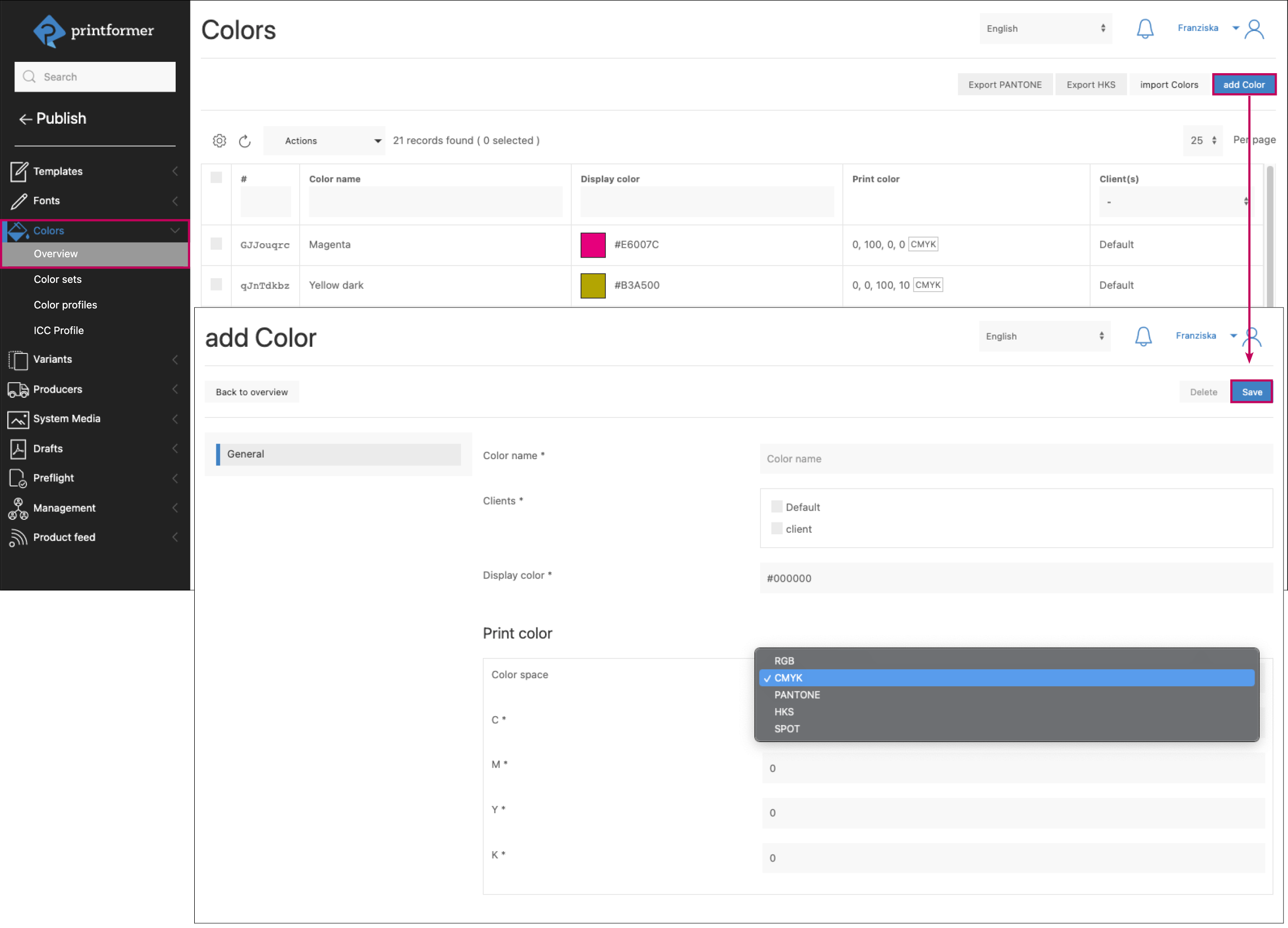Click the Templates sidebar icon
The width and height of the screenshot is (1288, 928).
coord(18,171)
